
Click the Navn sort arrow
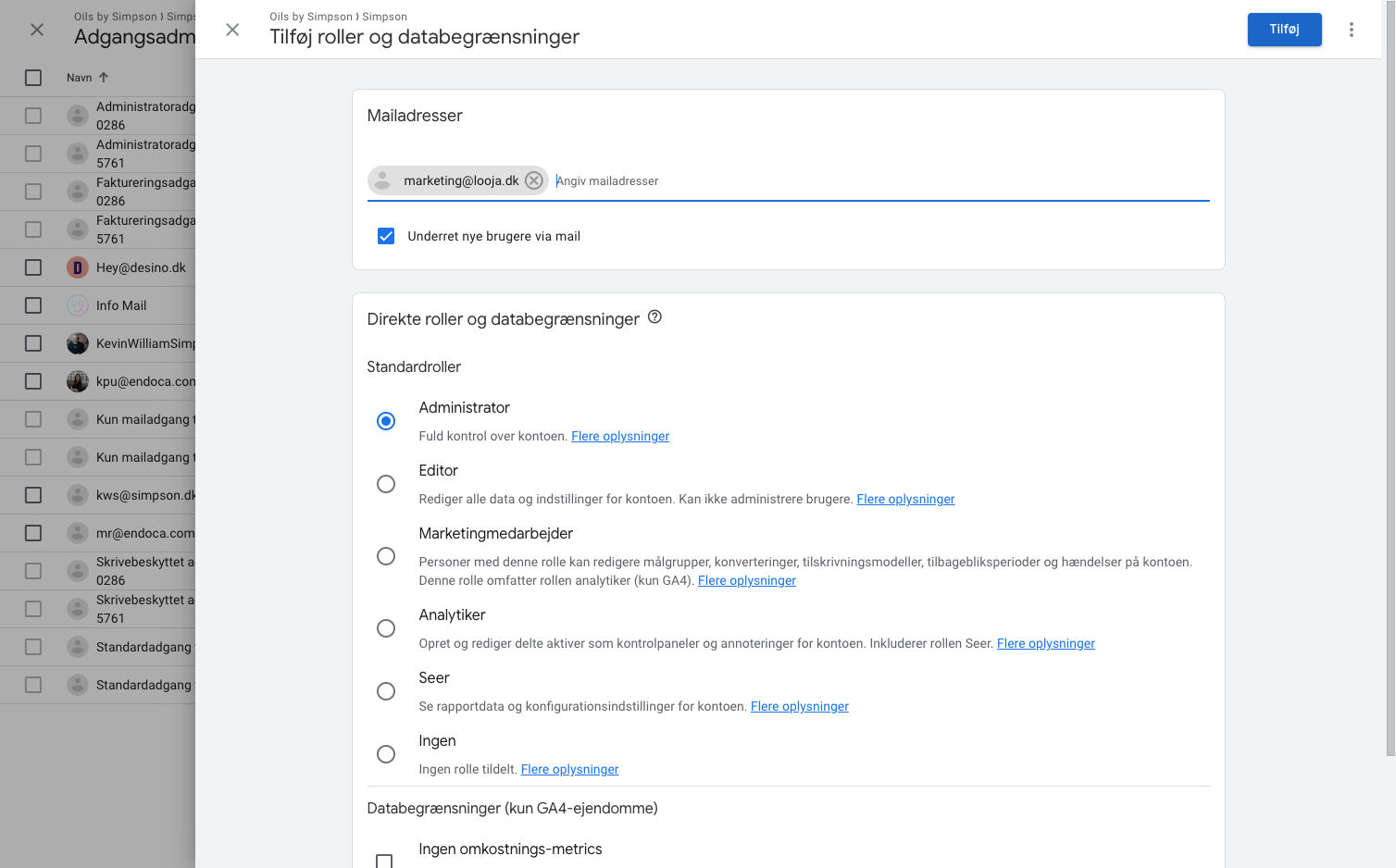104,78
